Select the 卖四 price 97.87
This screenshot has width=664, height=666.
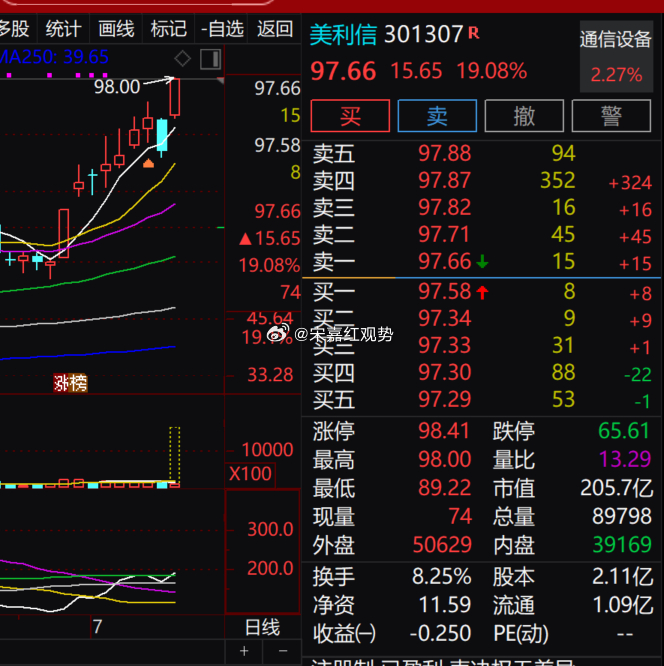click(x=444, y=181)
